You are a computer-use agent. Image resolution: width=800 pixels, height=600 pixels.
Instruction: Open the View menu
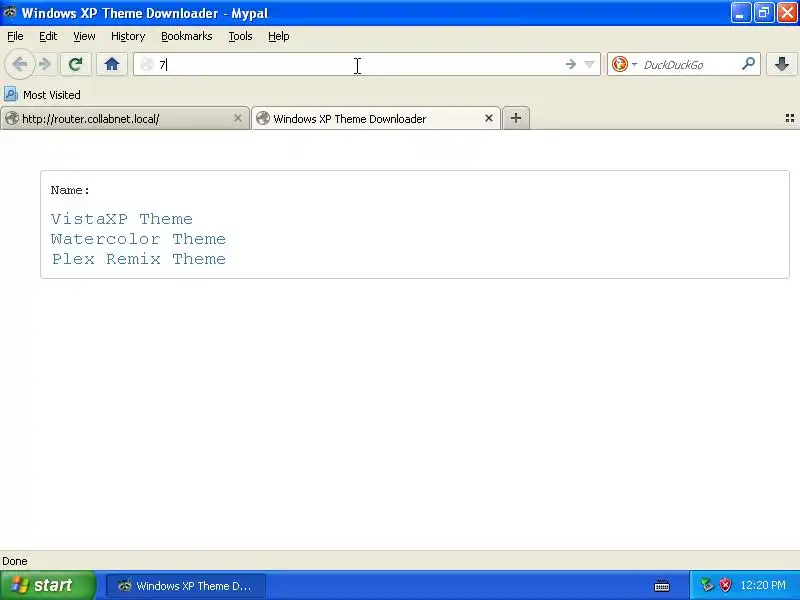click(84, 36)
